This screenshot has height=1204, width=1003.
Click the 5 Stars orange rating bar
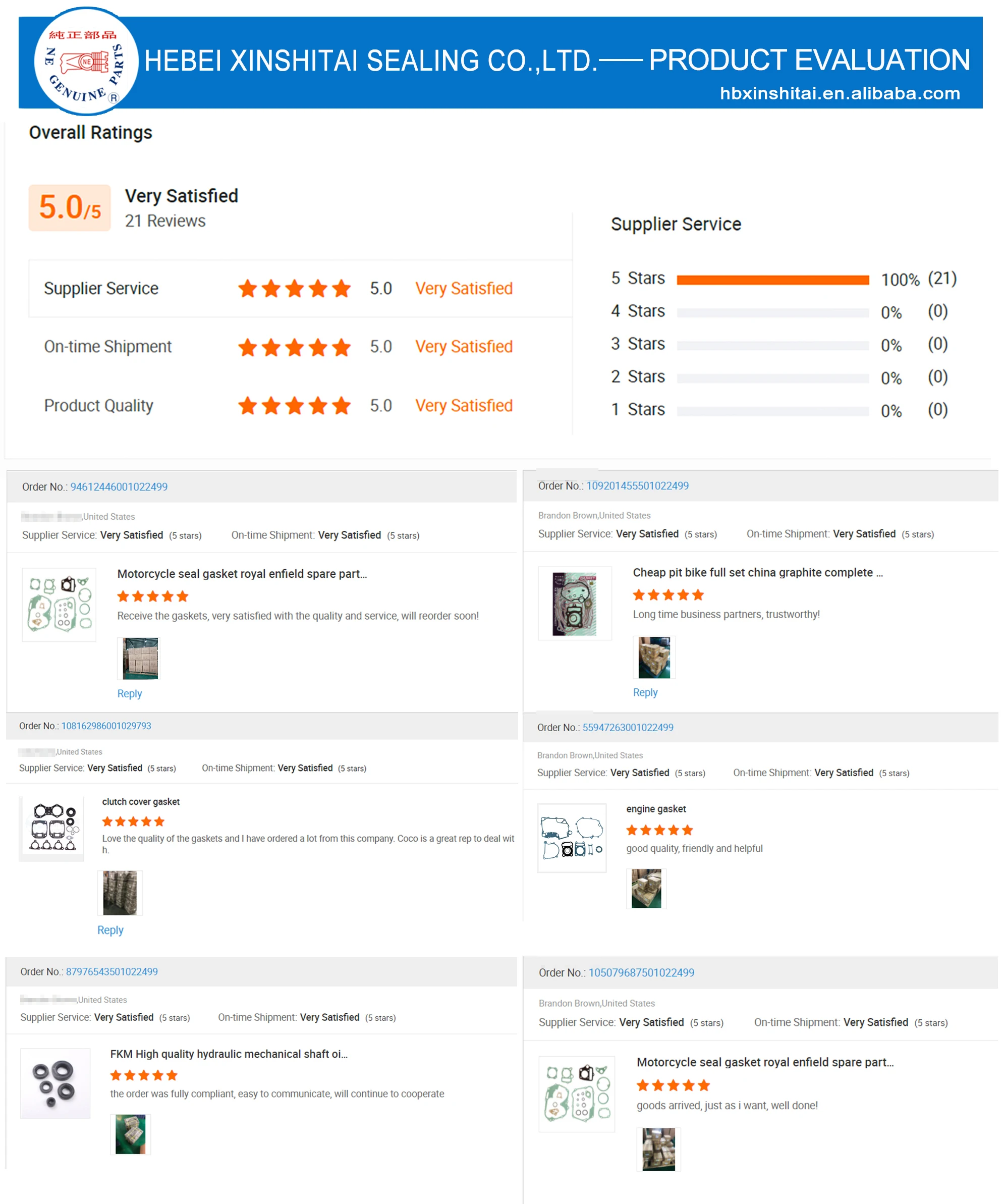coord(772,280)
